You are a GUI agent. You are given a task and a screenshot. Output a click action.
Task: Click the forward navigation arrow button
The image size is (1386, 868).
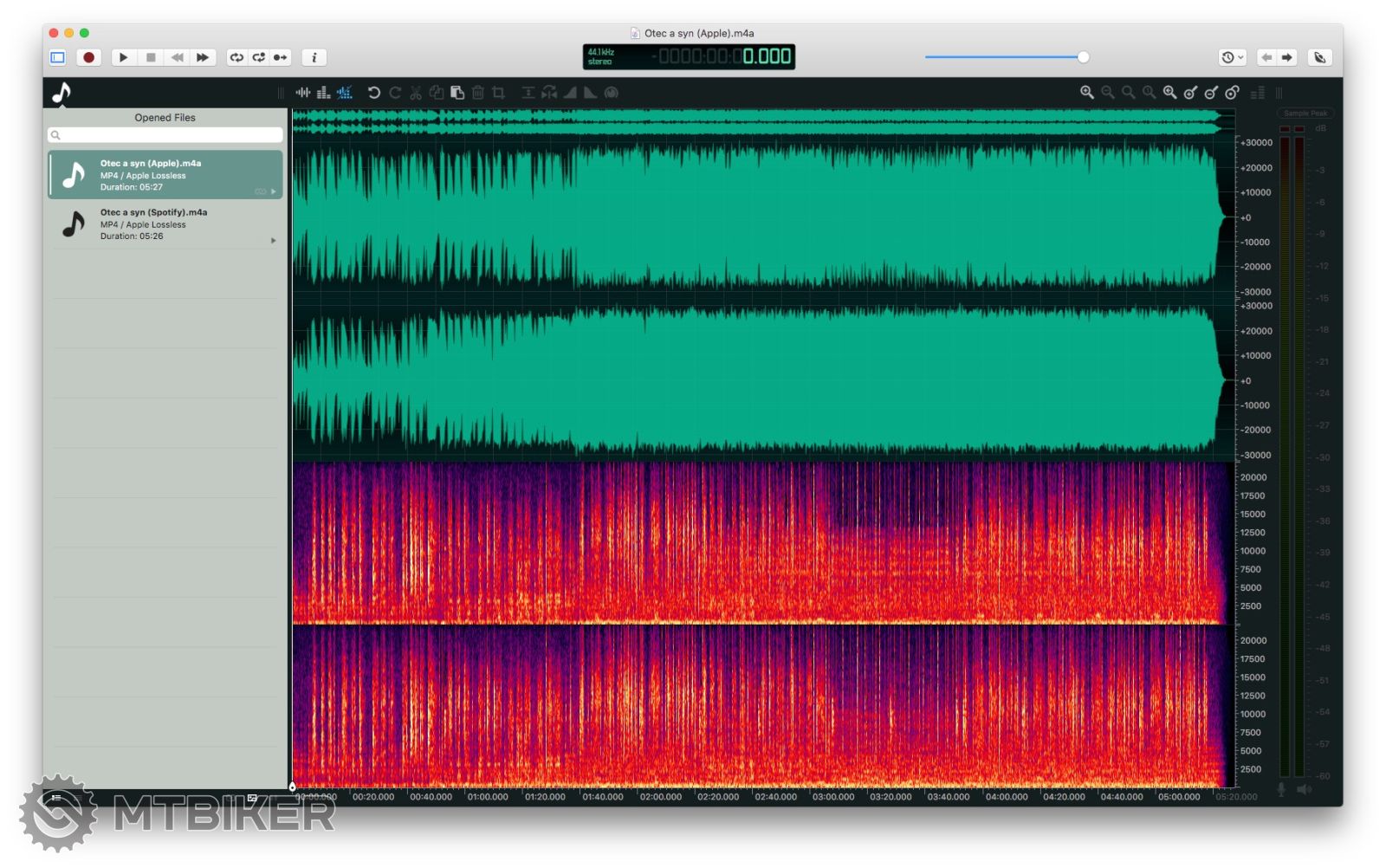tap(1287, 57)
